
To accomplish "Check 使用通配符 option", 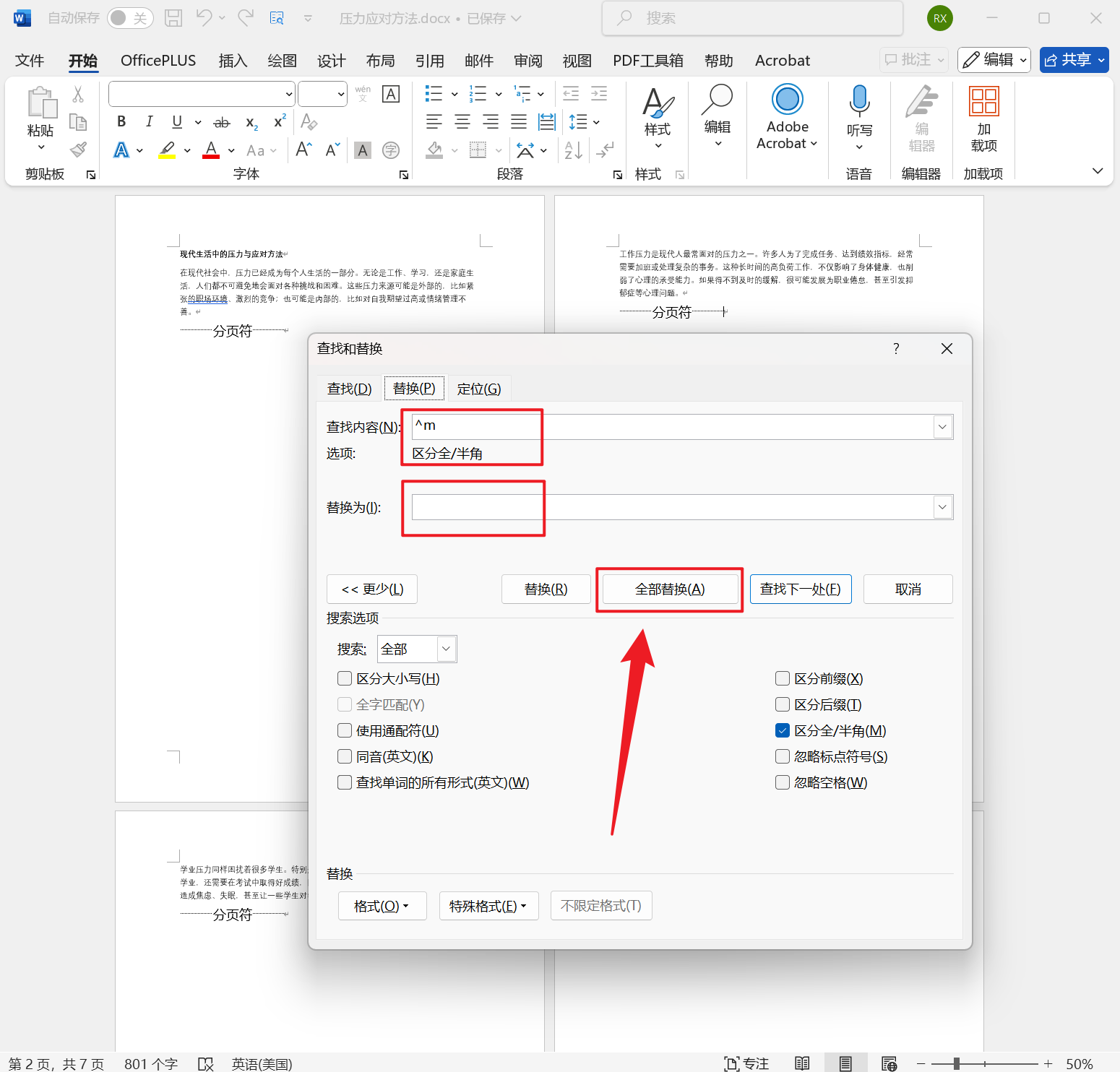I will tap(345, 730).
